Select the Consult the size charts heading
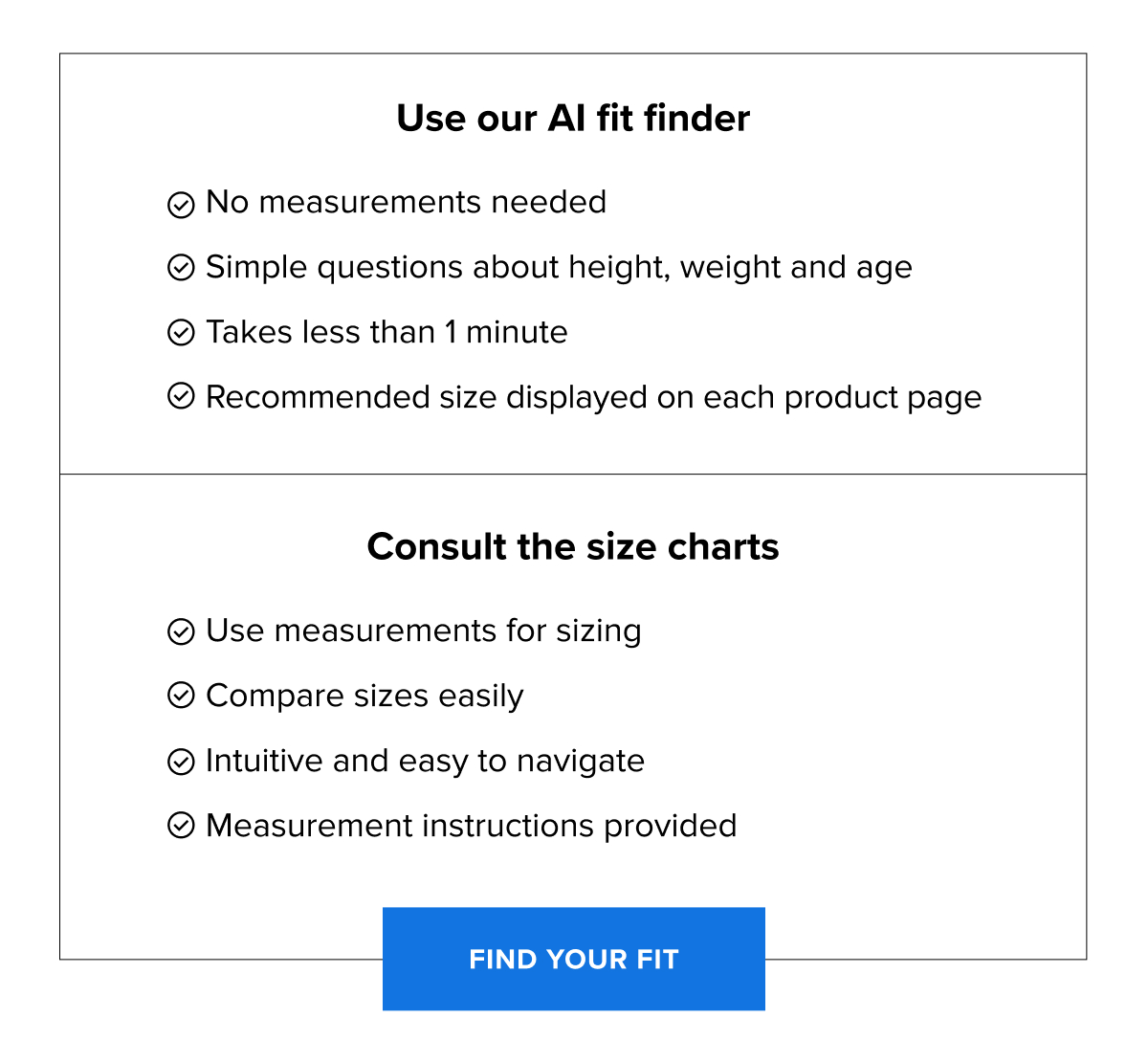1148x1062 pixels. pos(573,546)
